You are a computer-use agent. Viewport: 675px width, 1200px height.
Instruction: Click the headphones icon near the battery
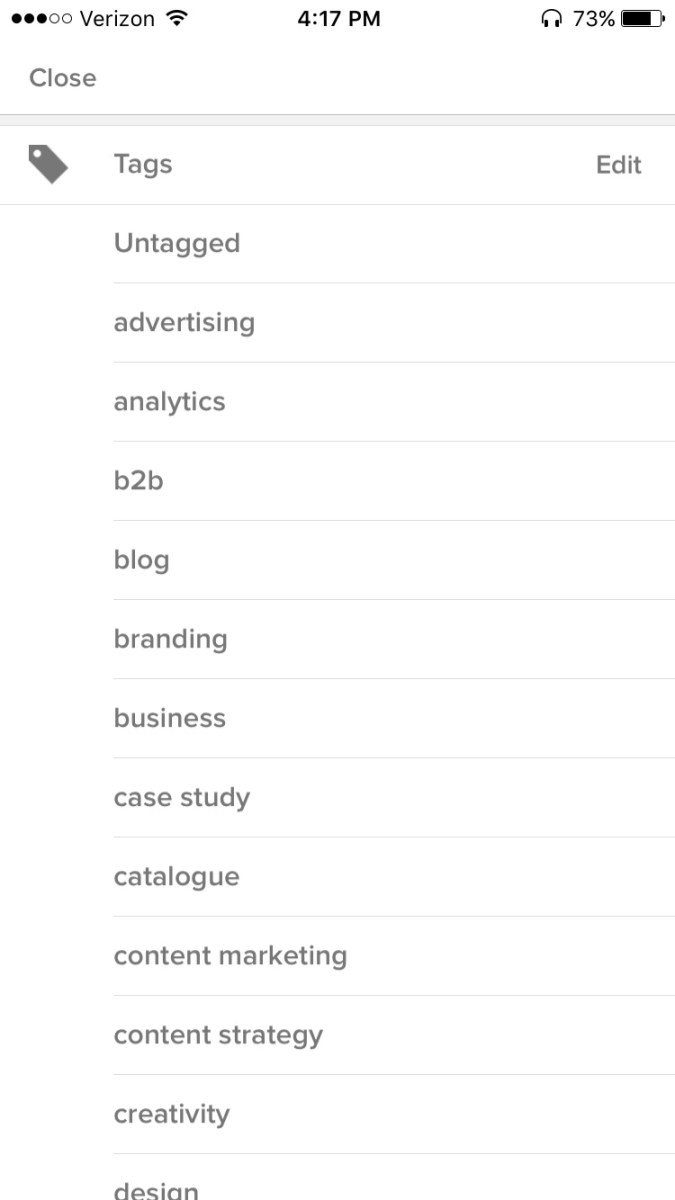point(551,17)
